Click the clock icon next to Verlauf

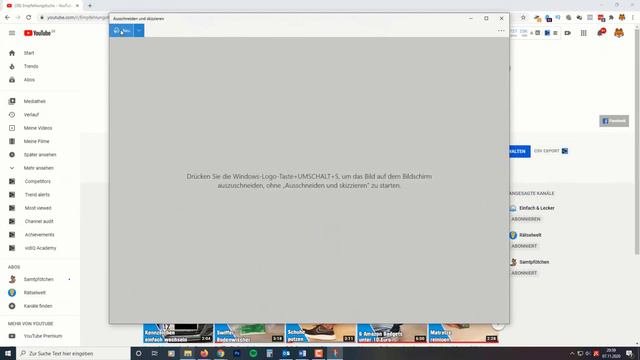point(12,115)
